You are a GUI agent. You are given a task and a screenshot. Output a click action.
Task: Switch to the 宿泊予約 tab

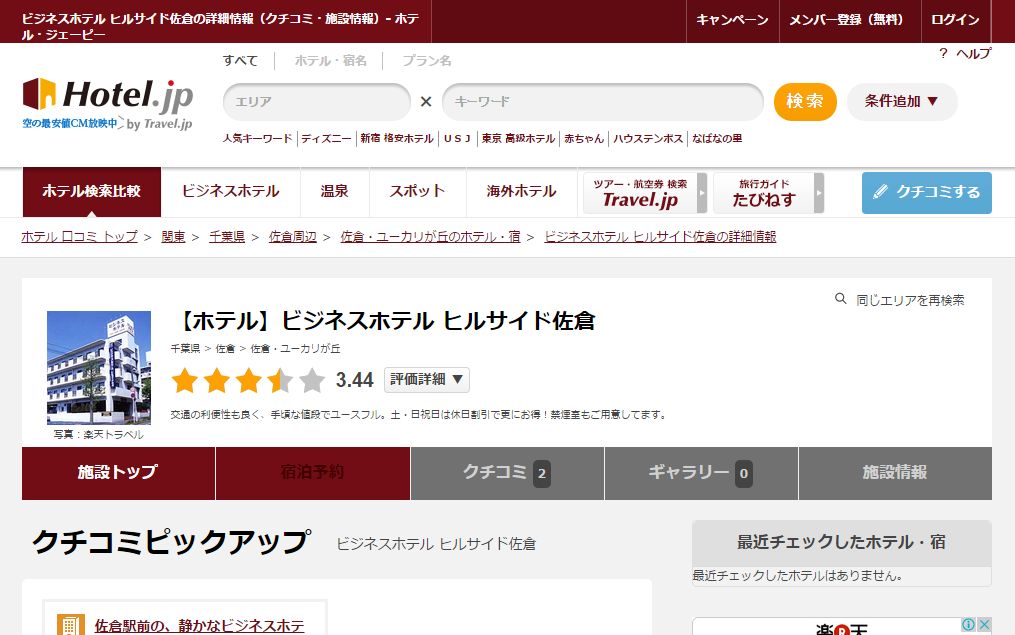[x=313, y=473]
